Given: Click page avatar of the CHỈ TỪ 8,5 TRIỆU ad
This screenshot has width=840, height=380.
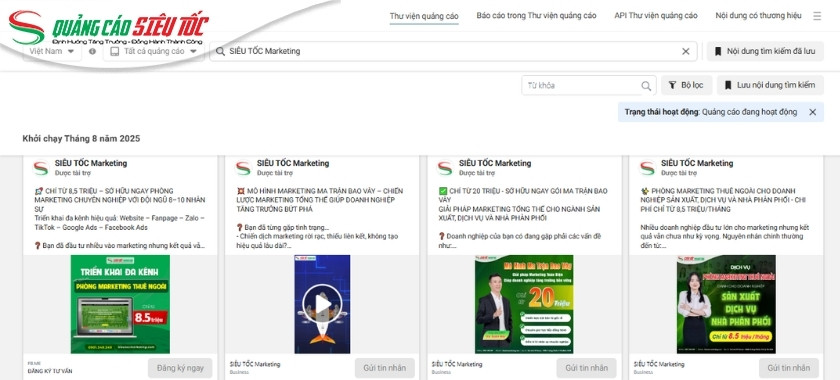Looking at the screenshot, I should 41,168.
